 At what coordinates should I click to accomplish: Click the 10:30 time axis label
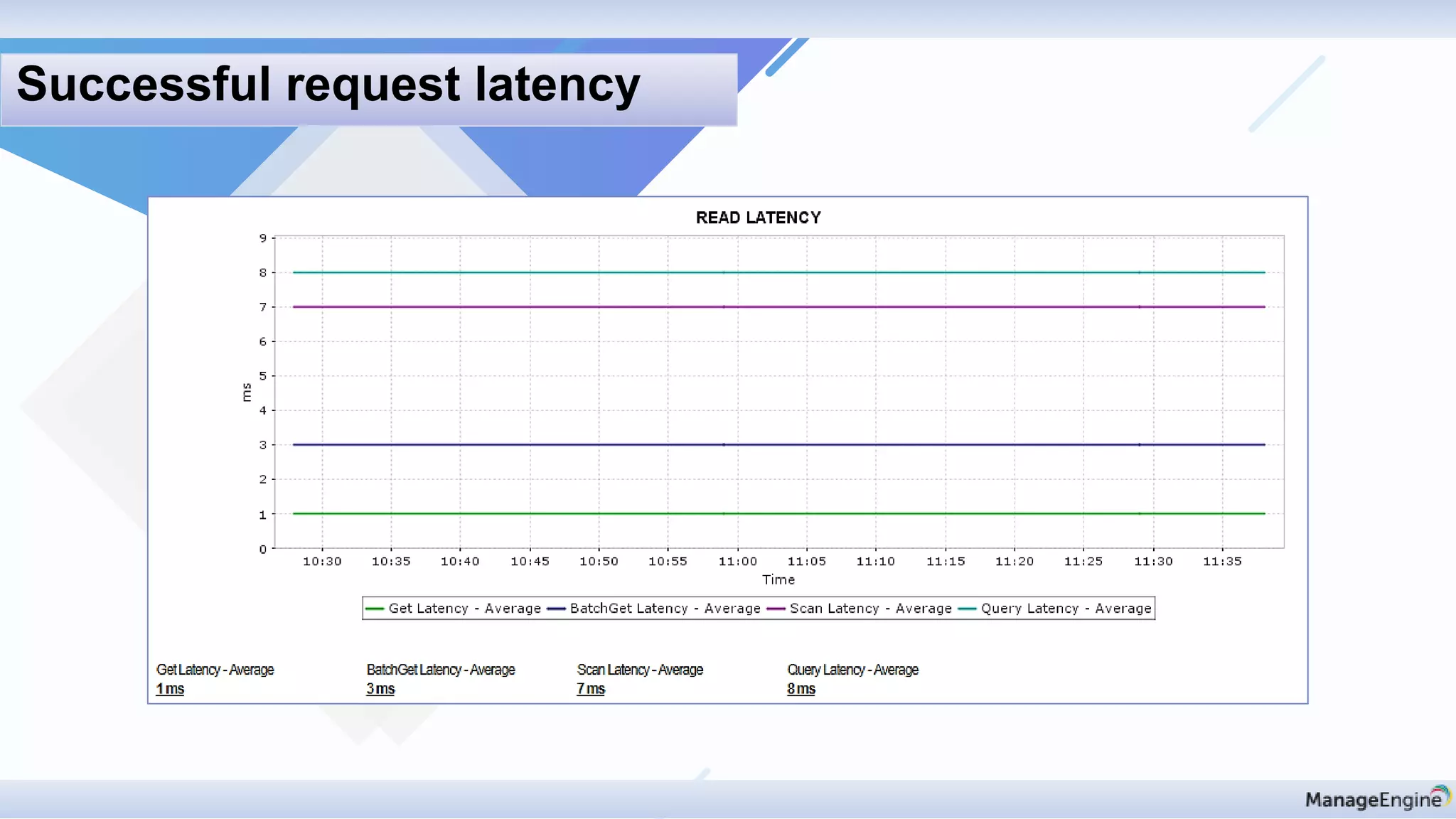[322, 562]
